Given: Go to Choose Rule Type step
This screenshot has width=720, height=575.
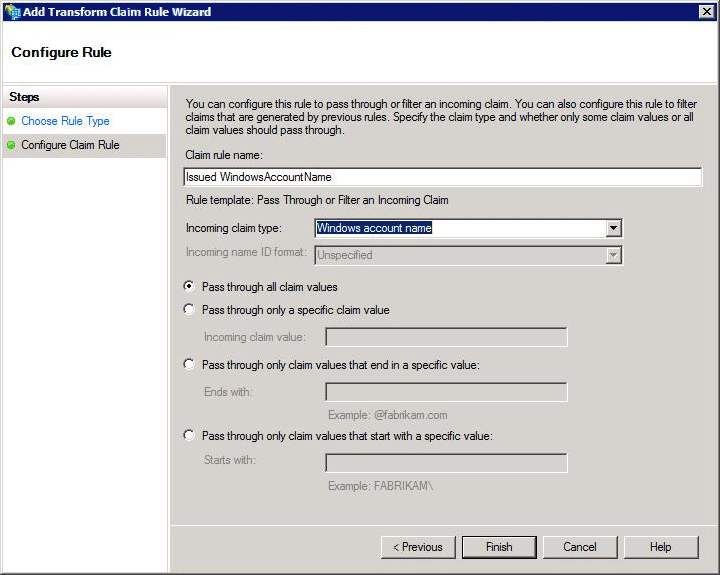Looking at the screenshot, I should pos(65,121).
